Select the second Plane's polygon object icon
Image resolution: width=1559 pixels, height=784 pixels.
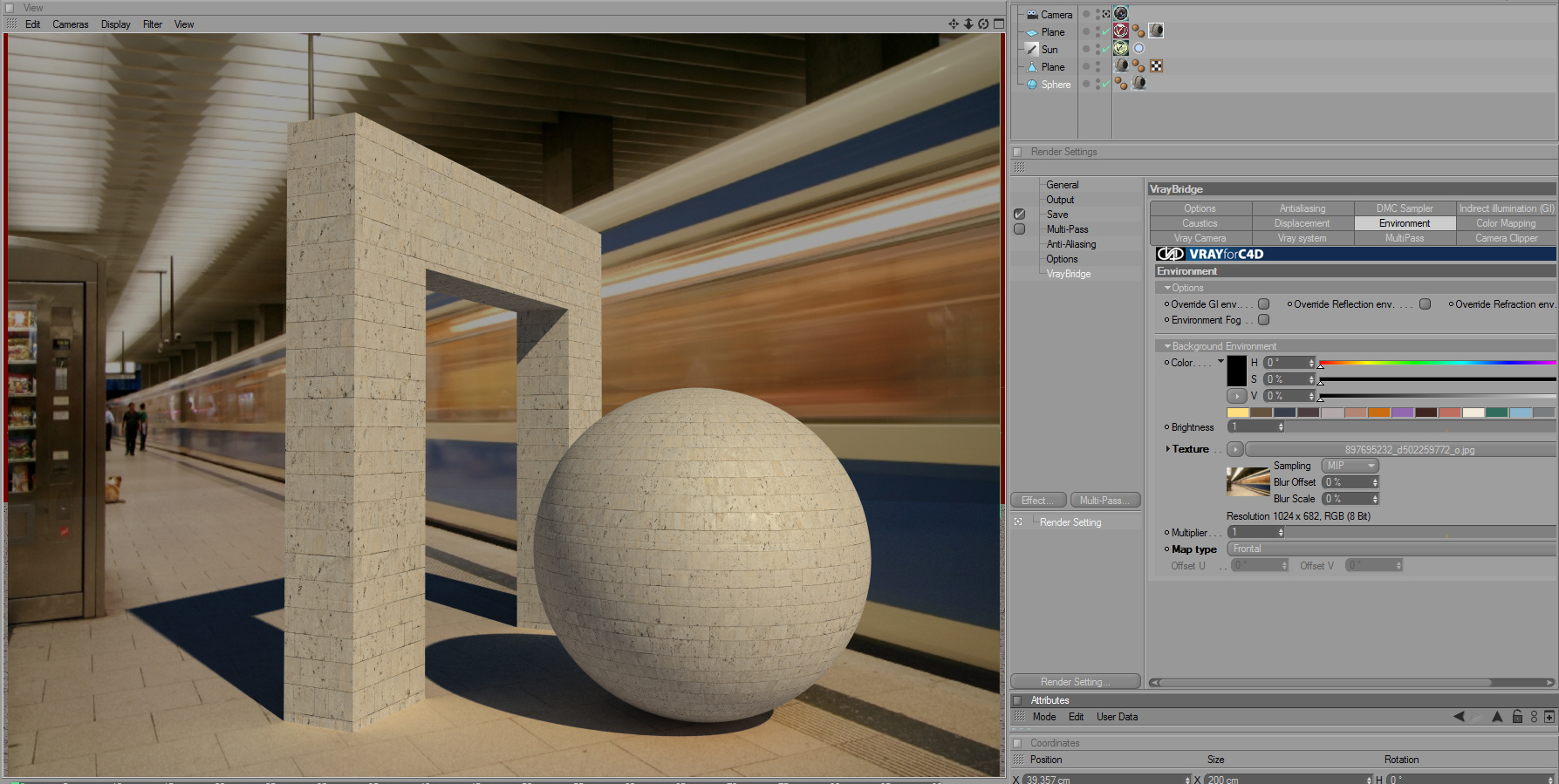tap(1032, 67)
